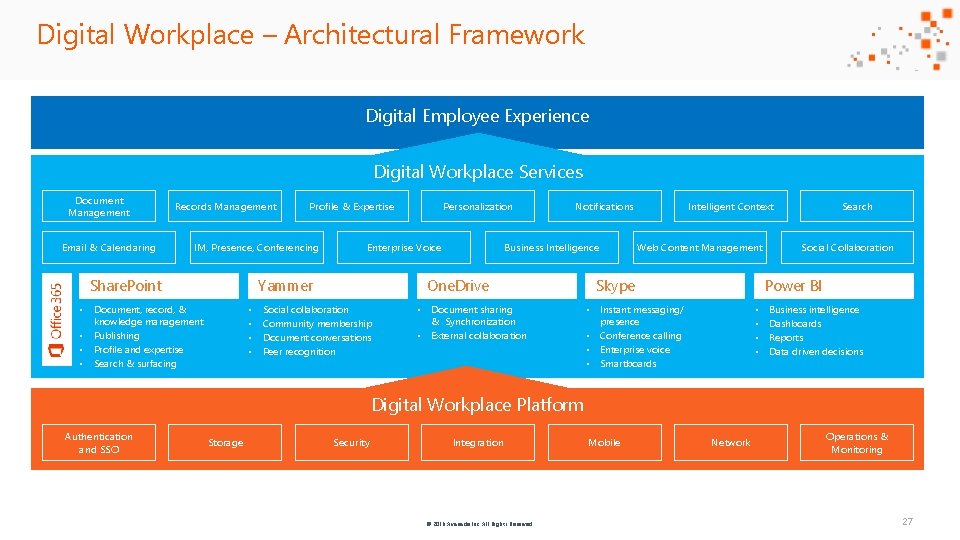Click the Mobile platform box
The width and height of the screenshot is (960, 540).
[x=604, y=443]
